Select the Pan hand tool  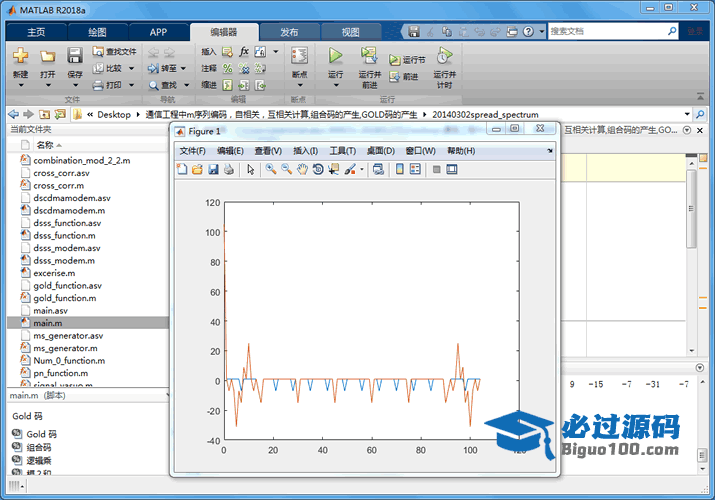(302, 170)
